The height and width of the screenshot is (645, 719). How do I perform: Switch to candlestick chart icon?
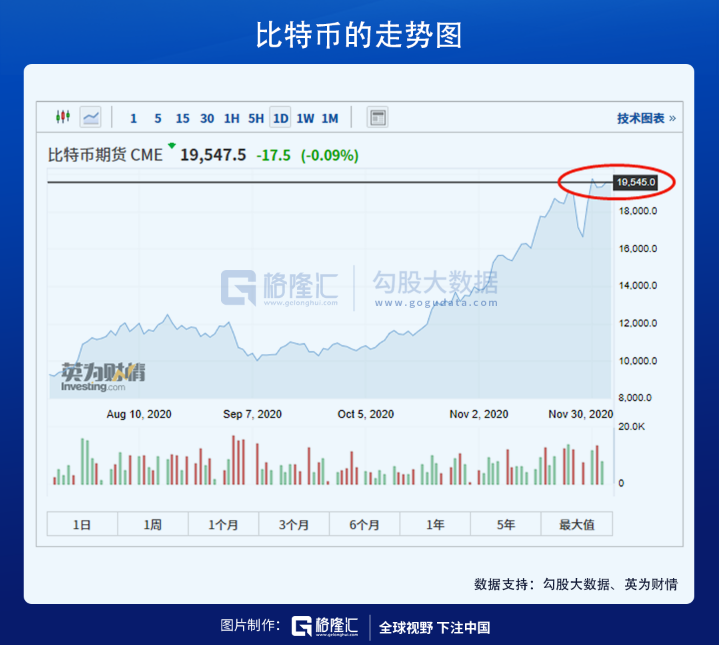tap(63, 117)
